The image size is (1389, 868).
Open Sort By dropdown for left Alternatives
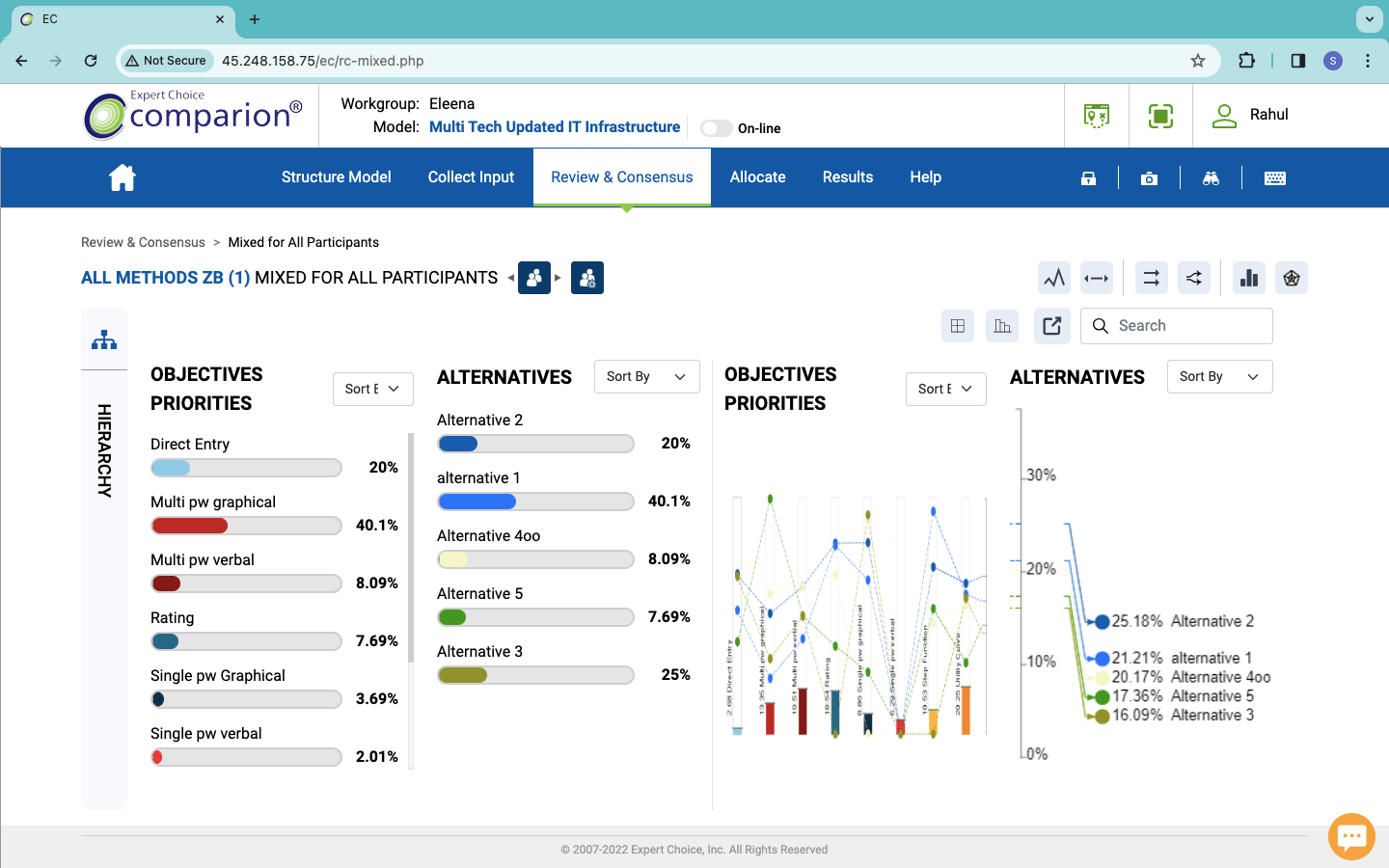[x=646, y=377]
